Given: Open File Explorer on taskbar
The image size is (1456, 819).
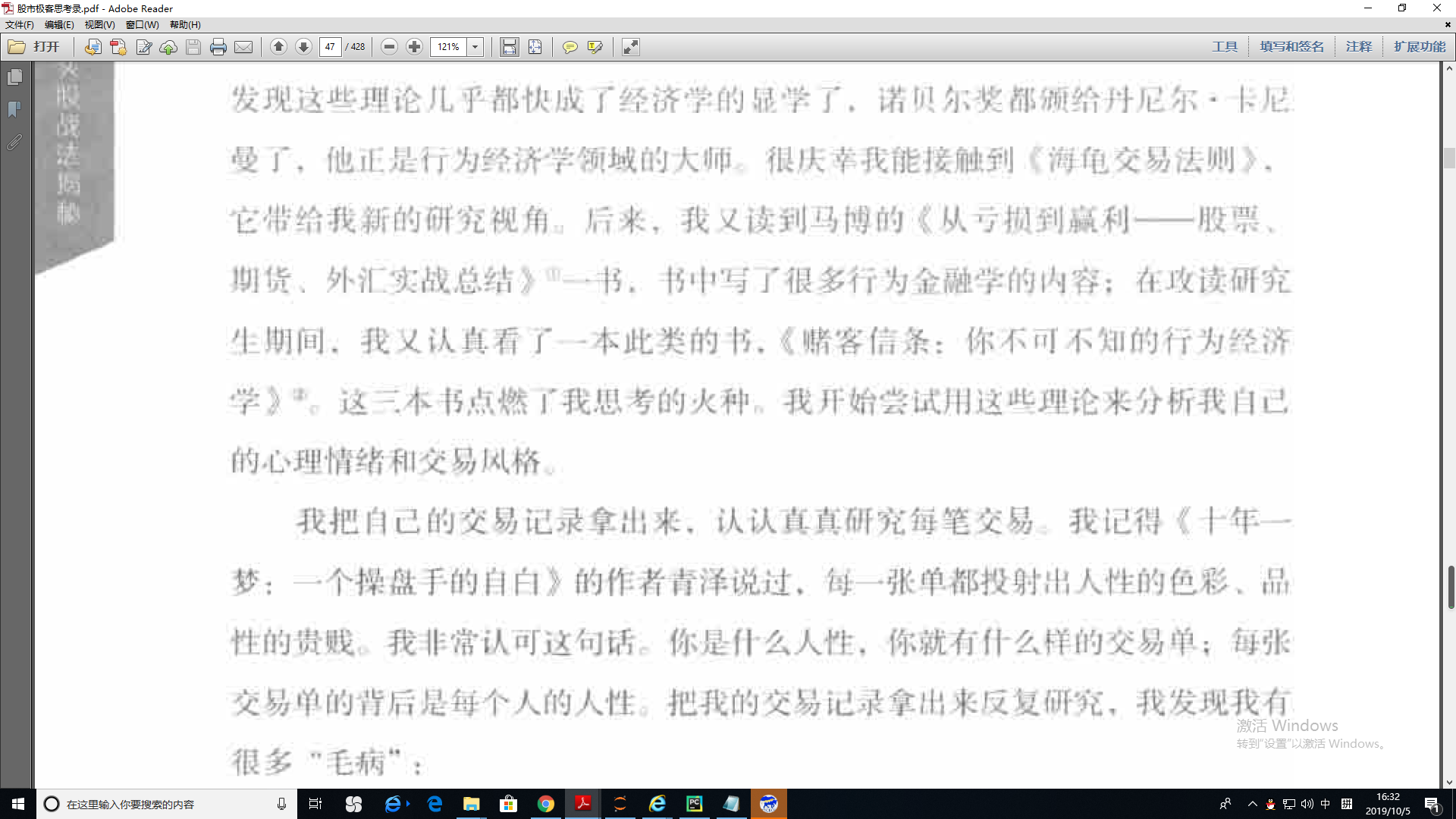Looking at the screenshot, I should [472, 804].
